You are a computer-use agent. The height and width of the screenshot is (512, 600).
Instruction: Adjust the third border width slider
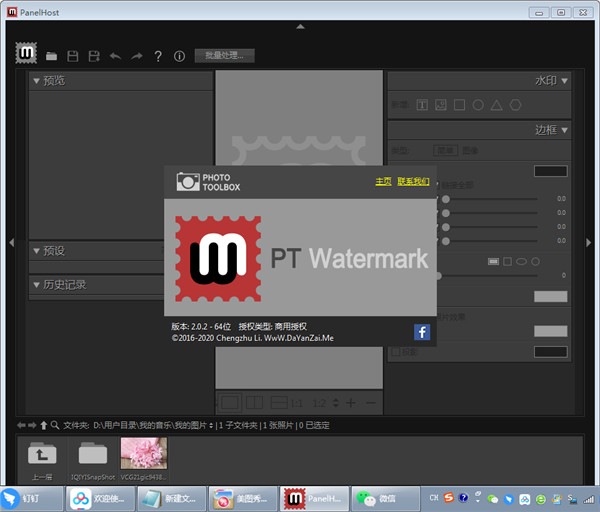446,227
